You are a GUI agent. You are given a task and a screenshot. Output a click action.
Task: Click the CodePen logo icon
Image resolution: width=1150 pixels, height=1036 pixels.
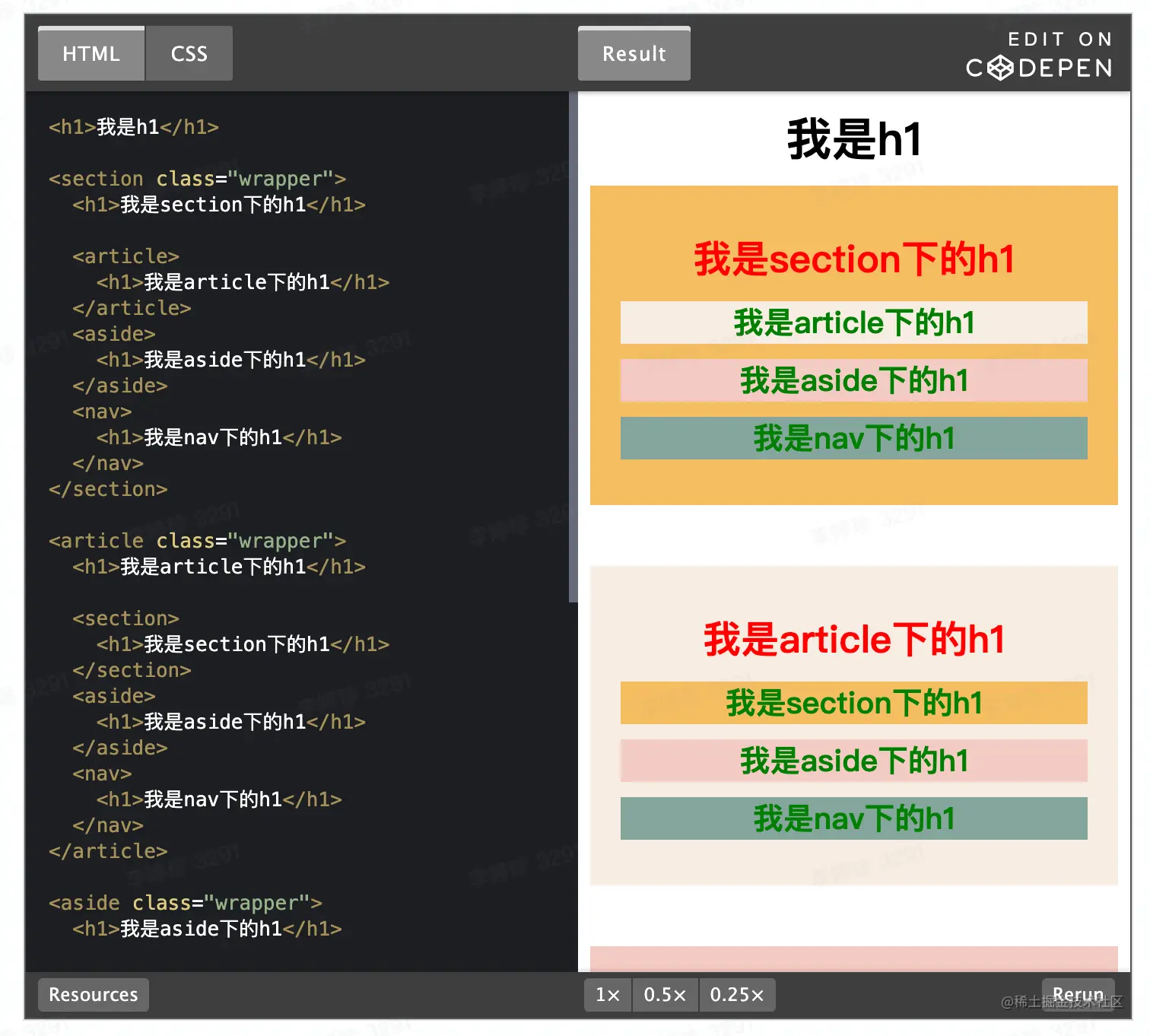click(1000, 68)
